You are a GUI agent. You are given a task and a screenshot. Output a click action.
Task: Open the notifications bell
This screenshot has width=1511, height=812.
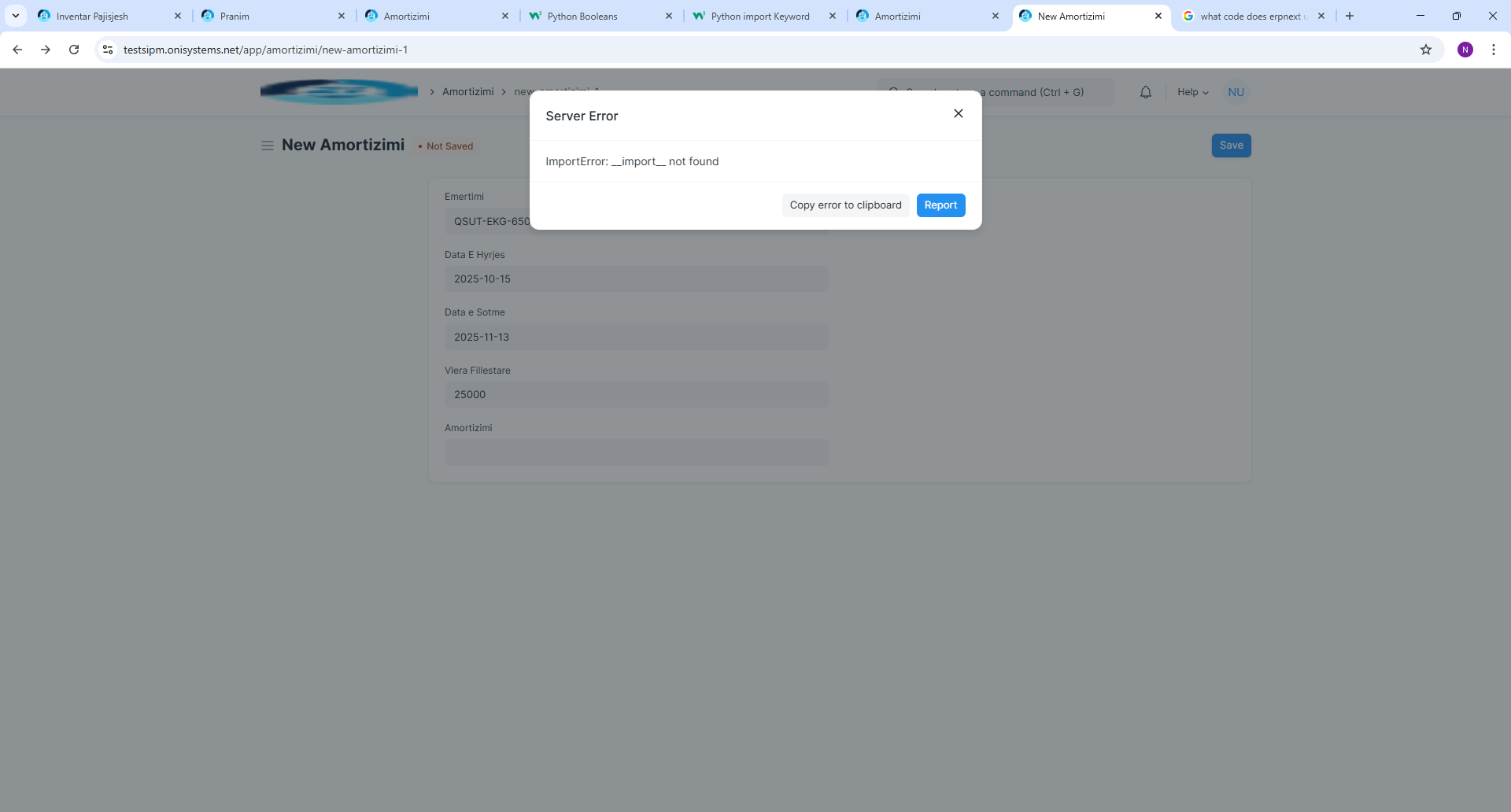(1145, 92)
